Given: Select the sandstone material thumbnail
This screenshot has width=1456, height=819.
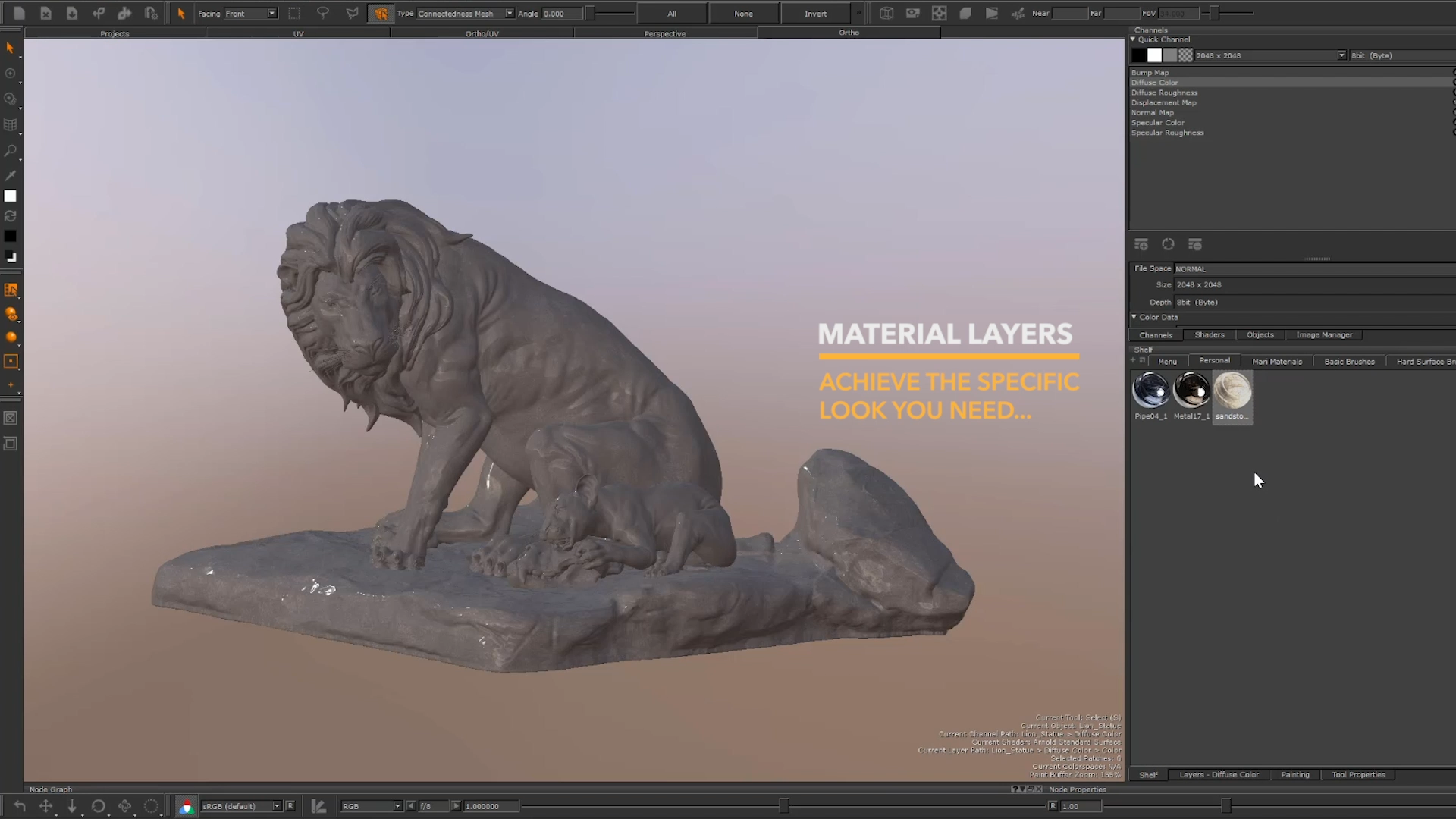Looking at the screenshot, I should [x=1232, y=391].
